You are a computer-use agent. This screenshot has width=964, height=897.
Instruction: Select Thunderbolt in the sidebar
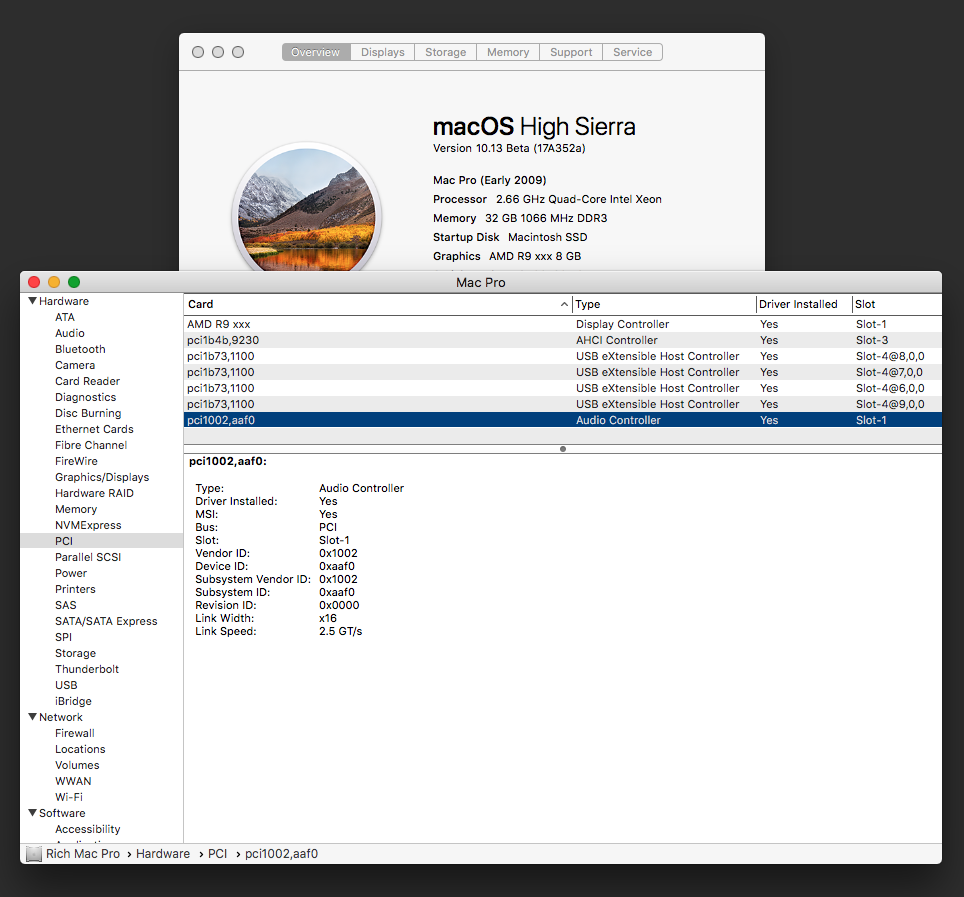coord(87,669)
